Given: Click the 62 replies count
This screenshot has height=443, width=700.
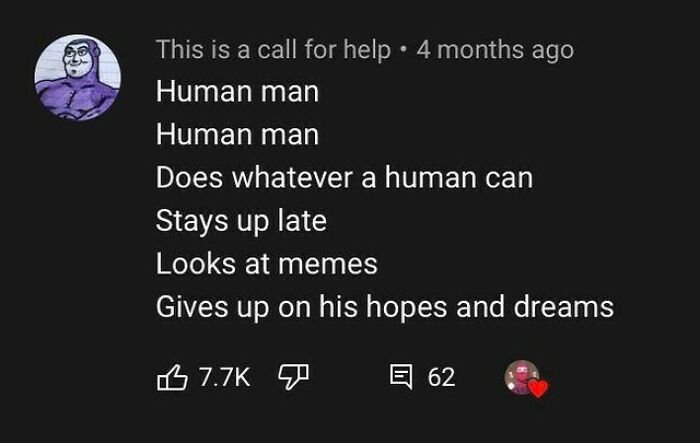Looking at the screenshot, I should tap(442, 377).
